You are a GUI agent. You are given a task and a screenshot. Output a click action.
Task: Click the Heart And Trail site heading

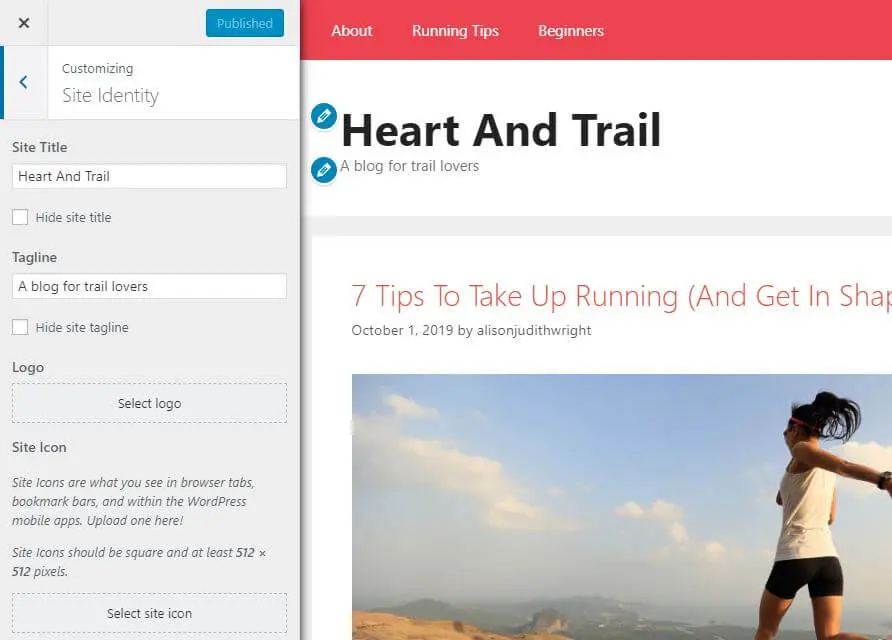click(501, 130)
